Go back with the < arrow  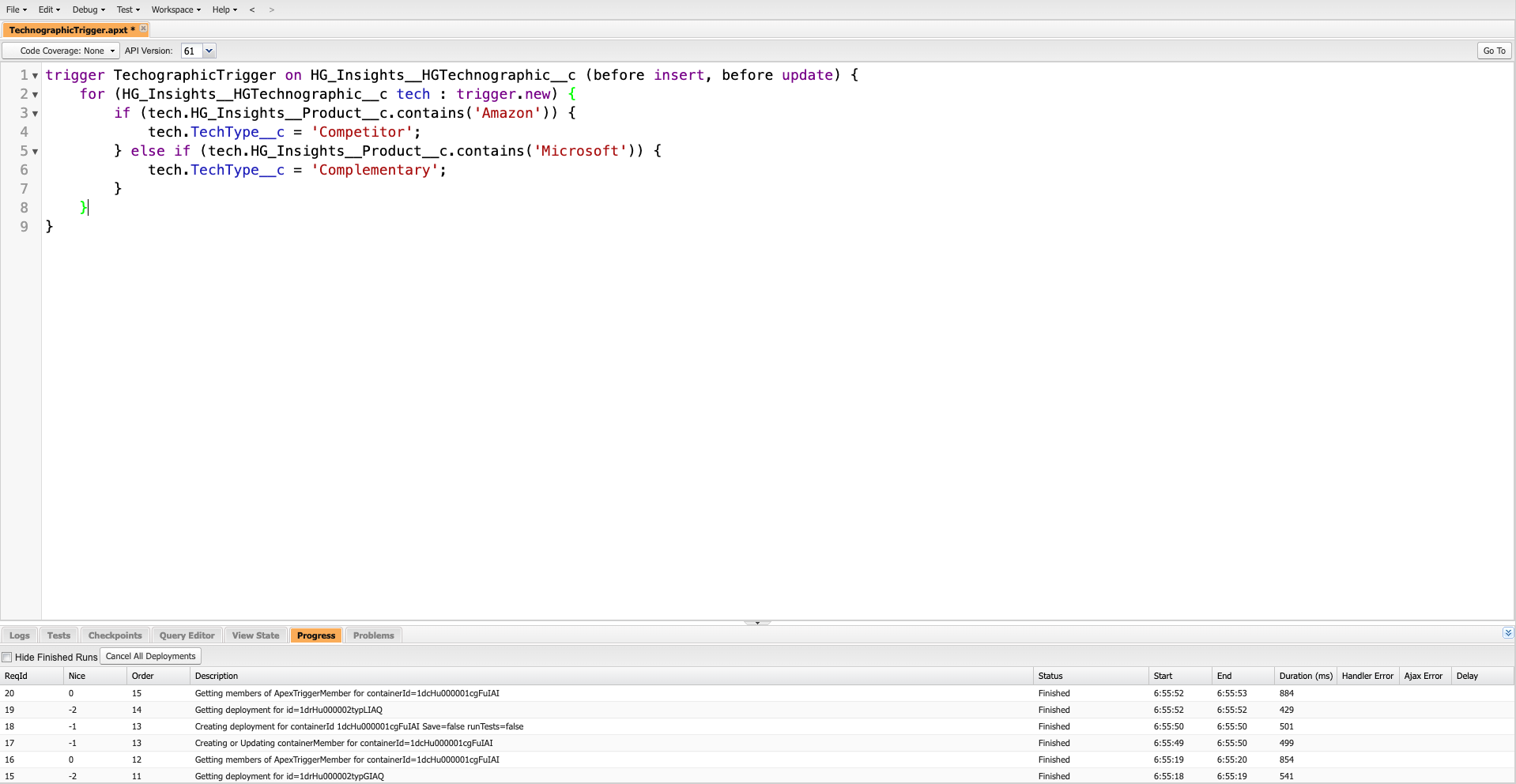252,9
